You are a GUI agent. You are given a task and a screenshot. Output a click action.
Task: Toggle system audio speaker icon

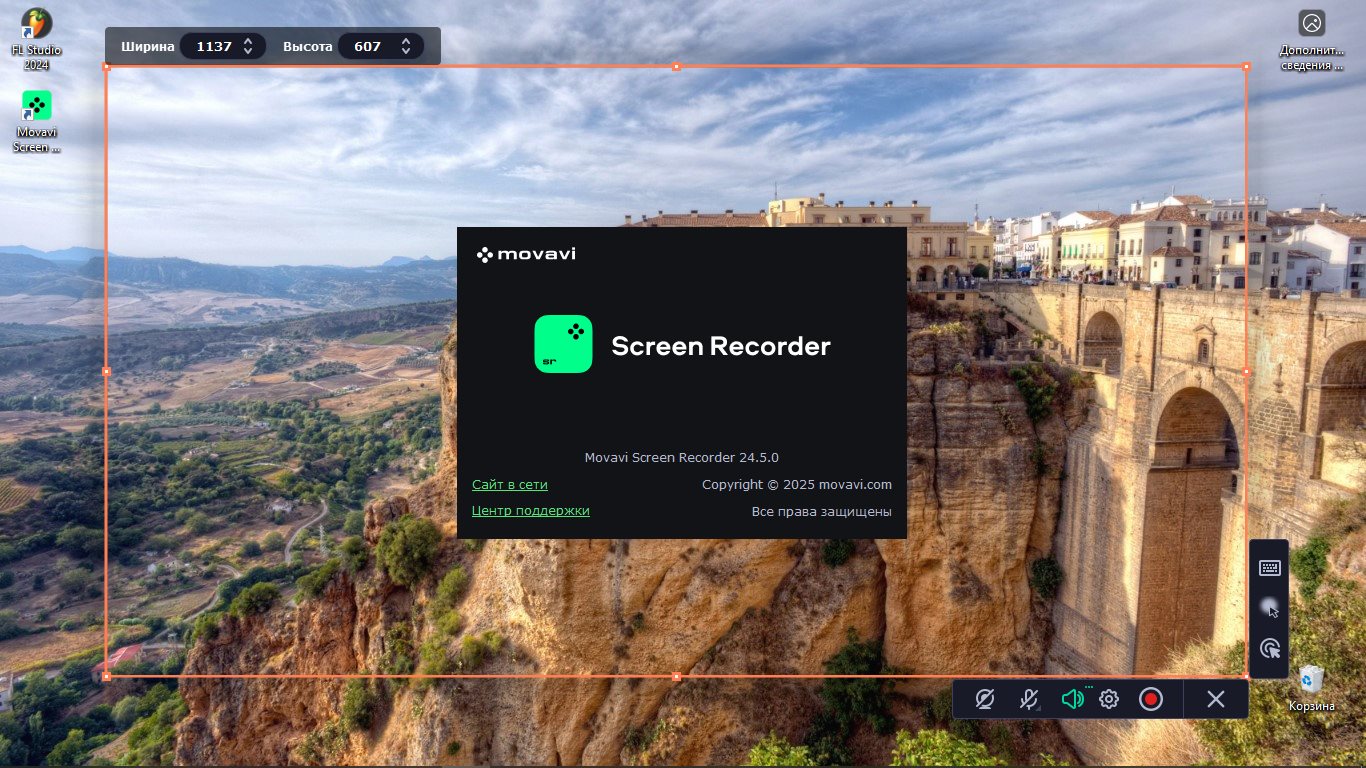(1072, 699)
